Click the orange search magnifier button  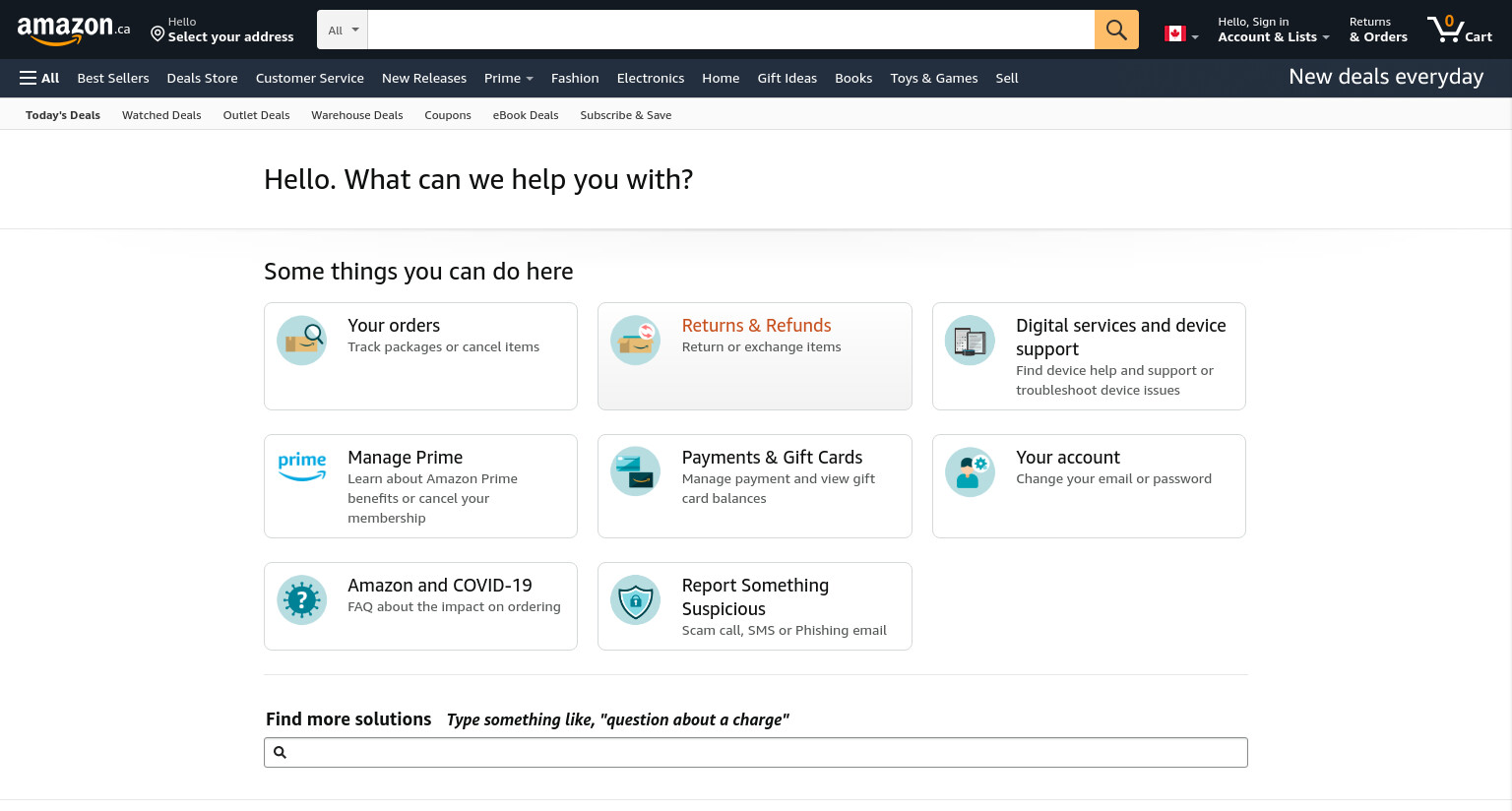tap(1116, 30)
